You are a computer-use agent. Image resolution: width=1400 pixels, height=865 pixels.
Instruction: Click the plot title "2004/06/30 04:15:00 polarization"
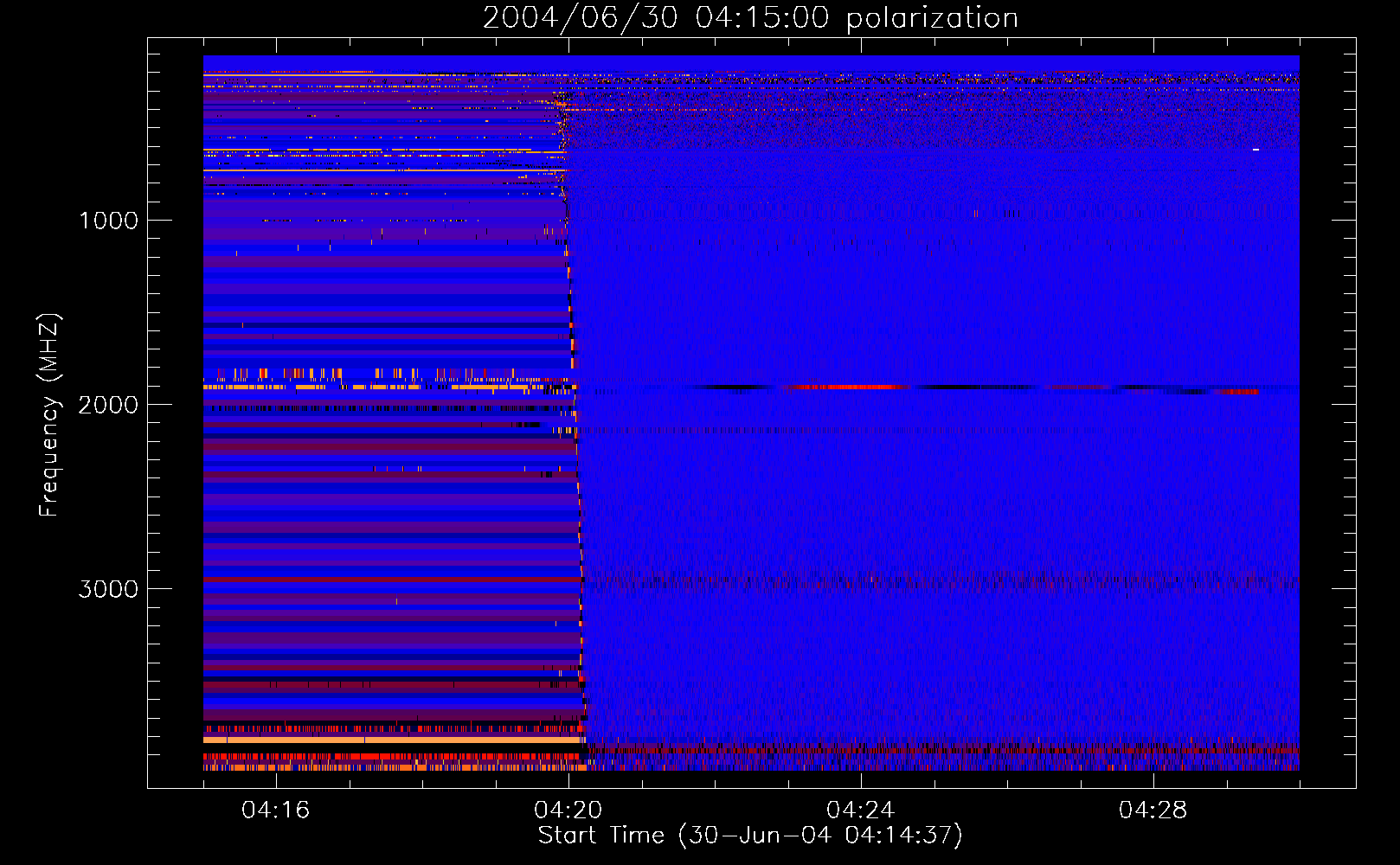(750, 18)
